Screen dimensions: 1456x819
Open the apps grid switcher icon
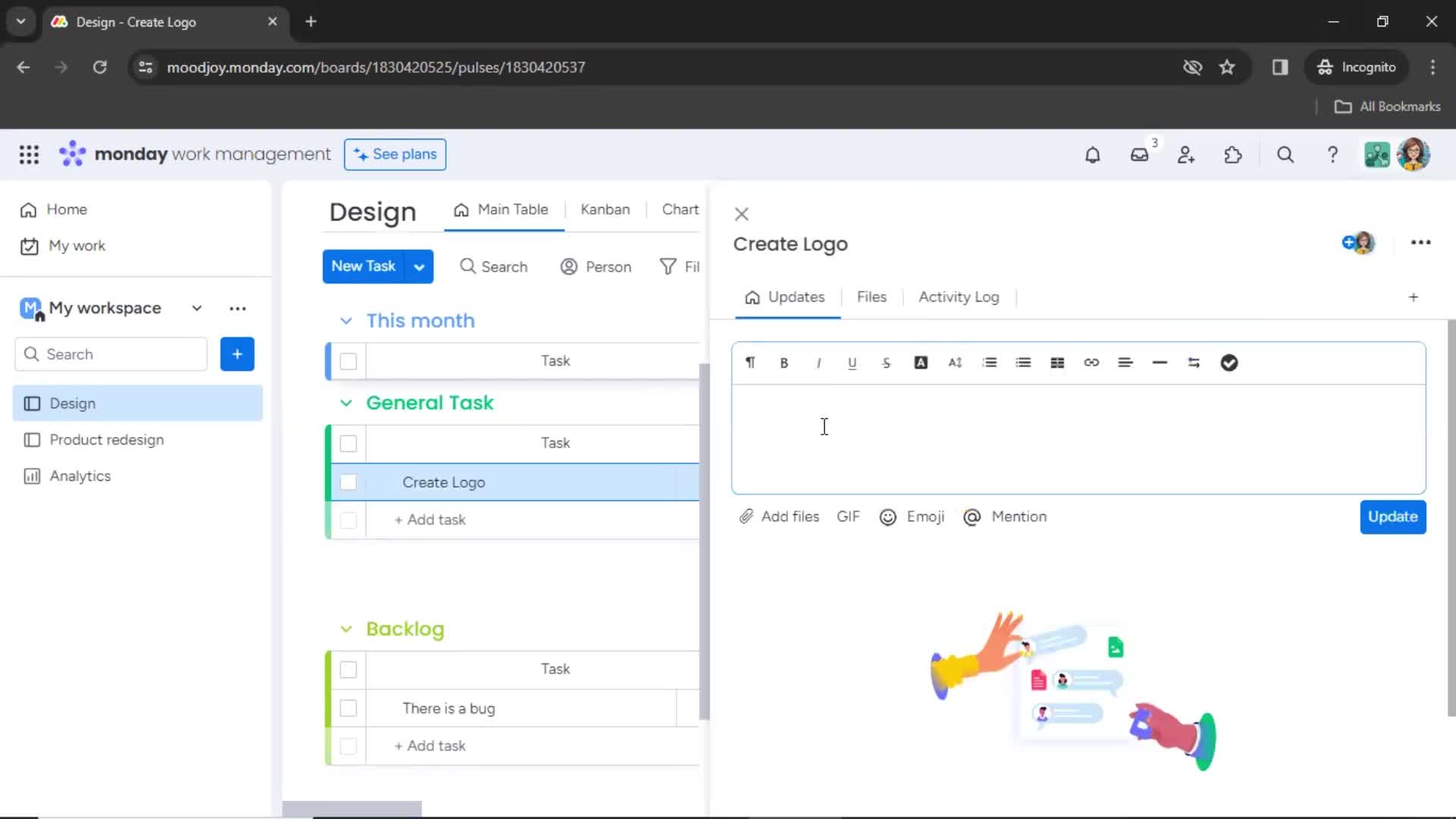29,155
